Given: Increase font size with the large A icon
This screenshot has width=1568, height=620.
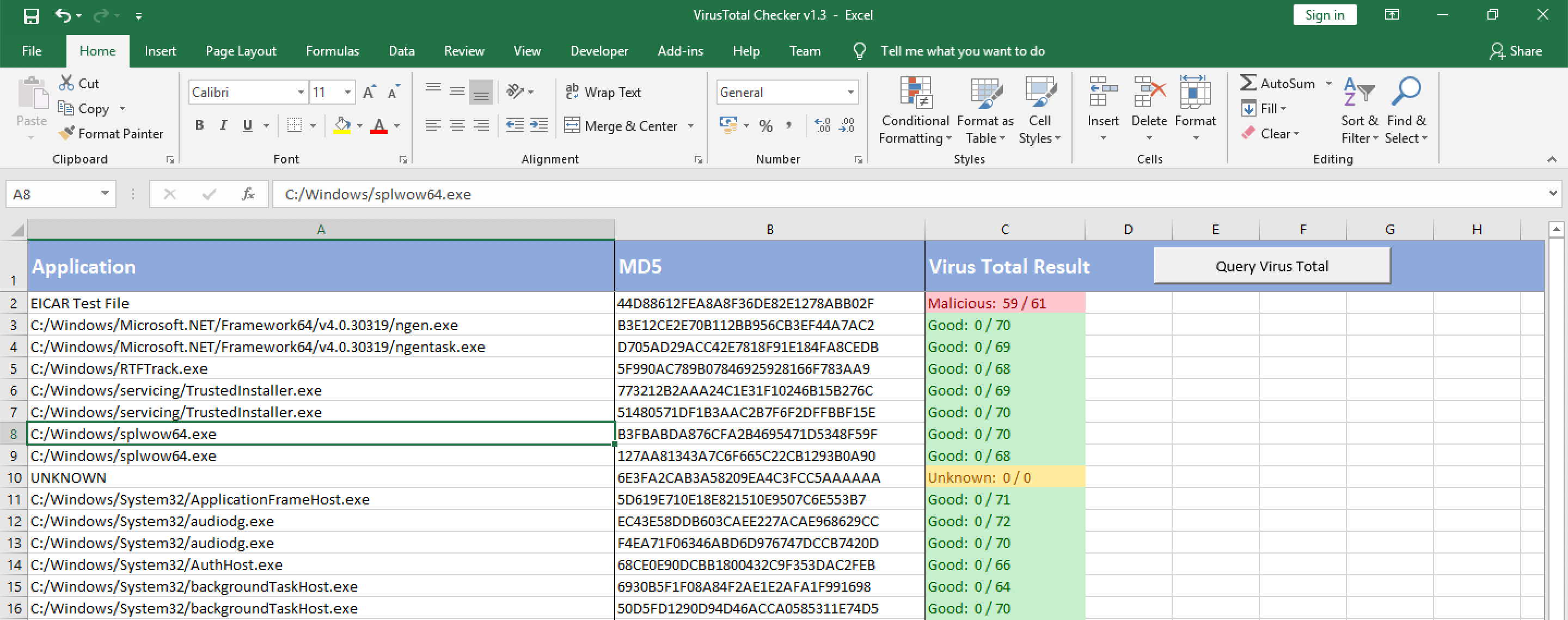Looking at the screenshot, I should pos(369,92).
